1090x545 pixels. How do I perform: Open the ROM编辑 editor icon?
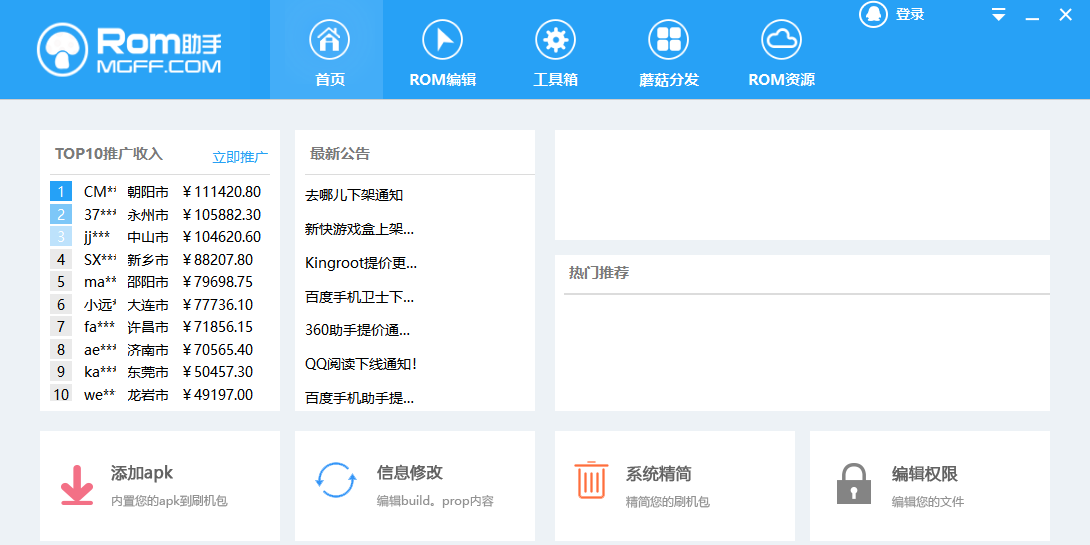point(442,40)
